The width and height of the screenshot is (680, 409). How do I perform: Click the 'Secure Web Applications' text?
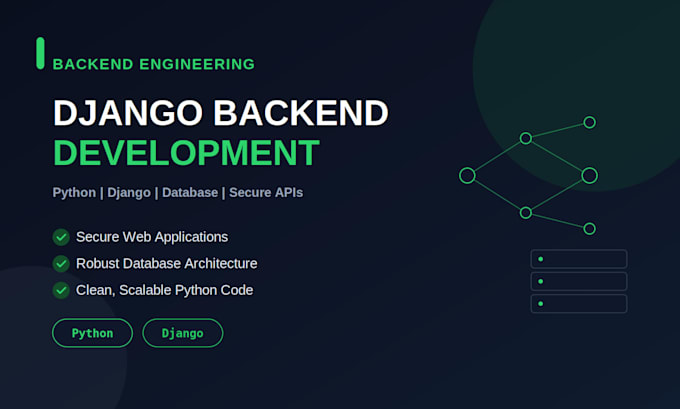[152, 237]
